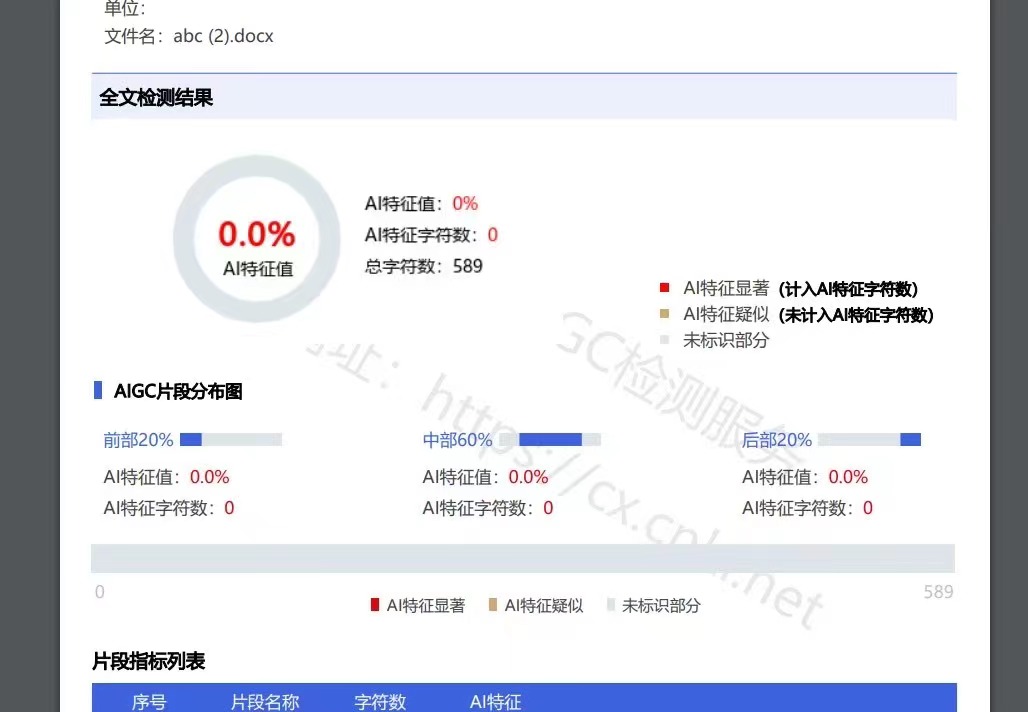Click the 计入AI特征字符数 legend note
The image size is (1028, 712).
(x=848, y=289)
